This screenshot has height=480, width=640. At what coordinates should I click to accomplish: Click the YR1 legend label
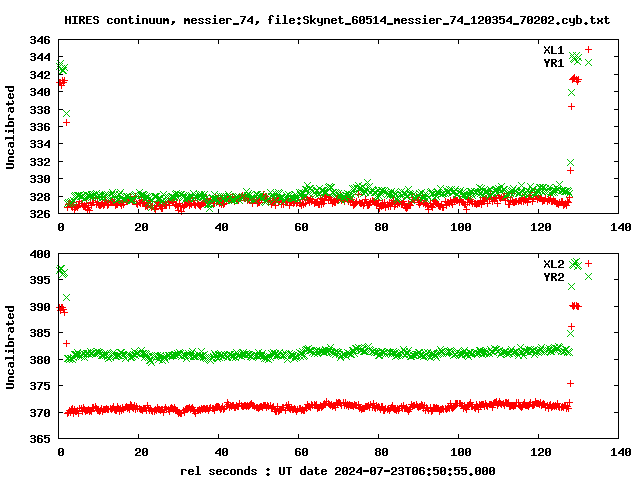coord(553,63)
